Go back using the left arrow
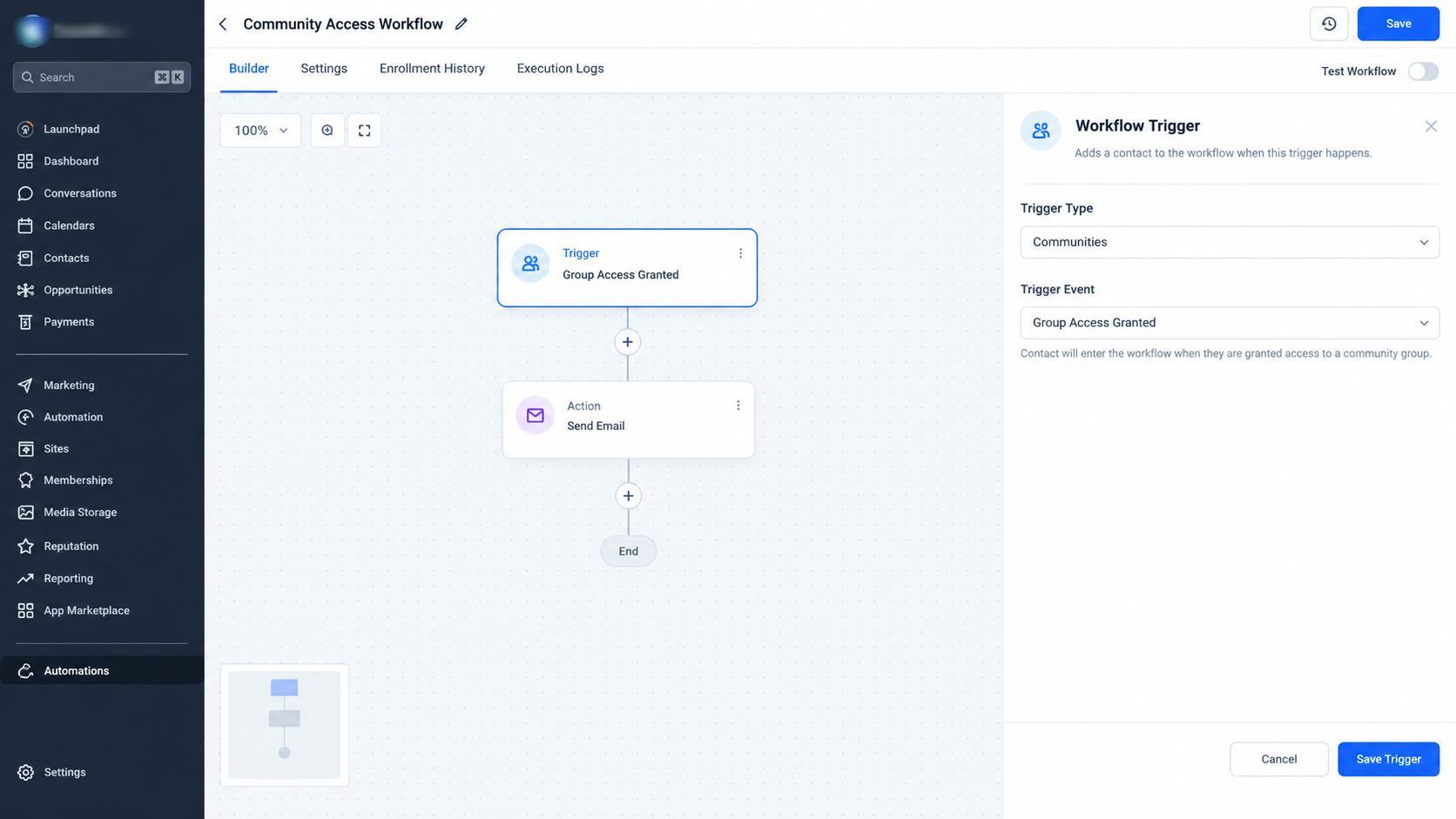The image size is (1456, 819). [x=223, y=24]
